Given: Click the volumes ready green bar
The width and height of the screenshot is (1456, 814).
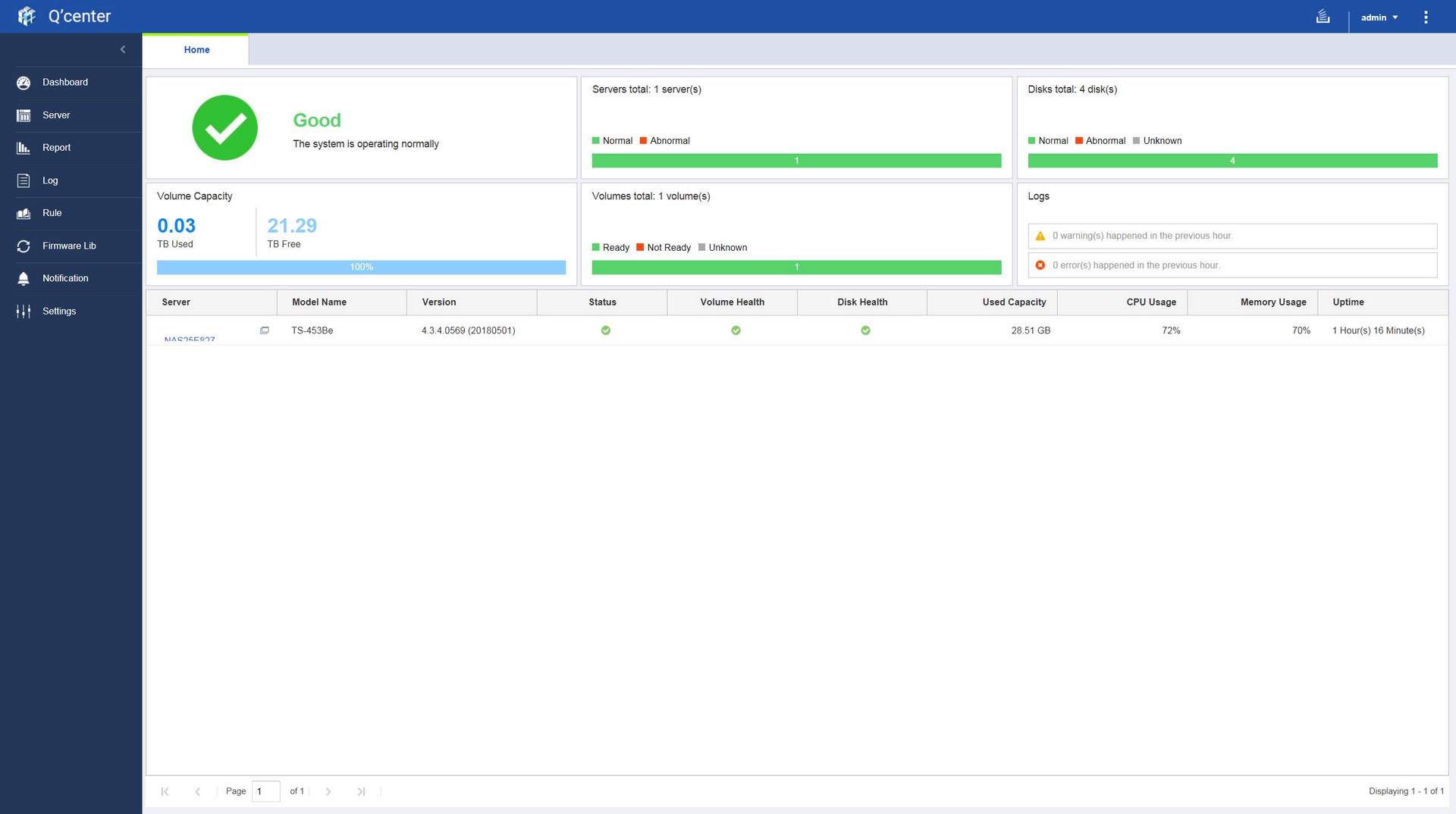Looking at the screenshot, I should pos(796,268).
